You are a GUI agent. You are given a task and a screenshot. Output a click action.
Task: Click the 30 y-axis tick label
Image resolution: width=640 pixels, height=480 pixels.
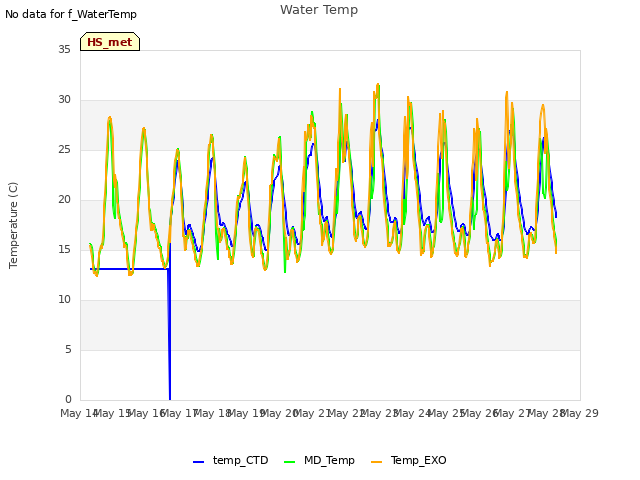[x=64, y=100]
